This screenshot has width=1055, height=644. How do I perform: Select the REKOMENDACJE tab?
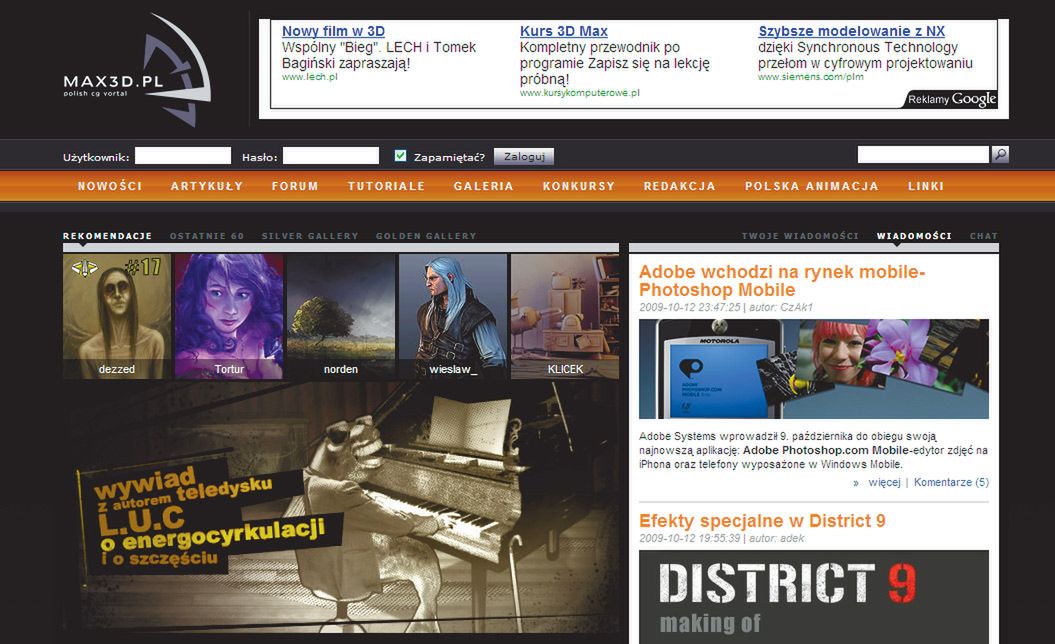108,236
